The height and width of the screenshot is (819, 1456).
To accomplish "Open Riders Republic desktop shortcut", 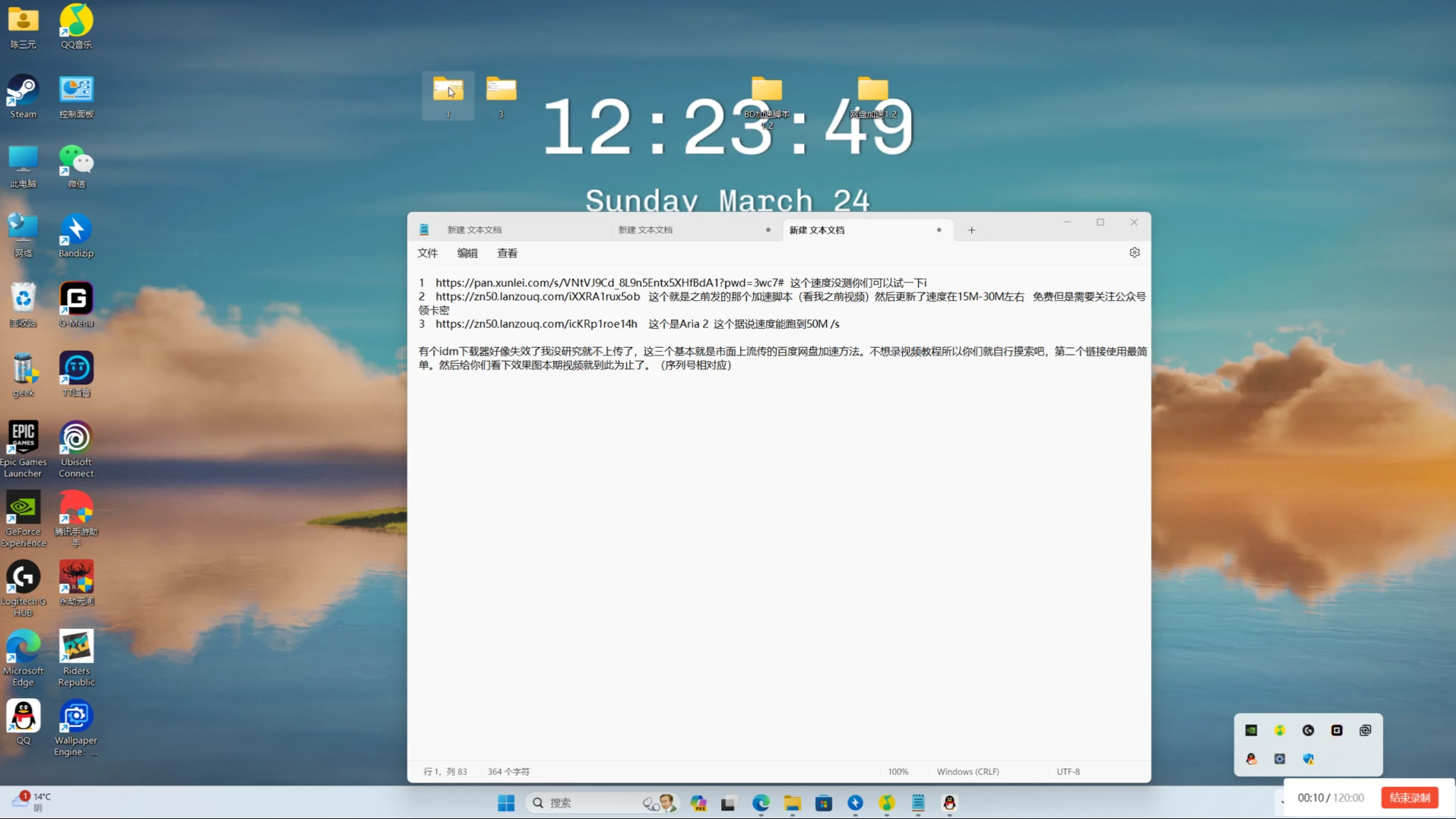I will click(x=76, y=659).
